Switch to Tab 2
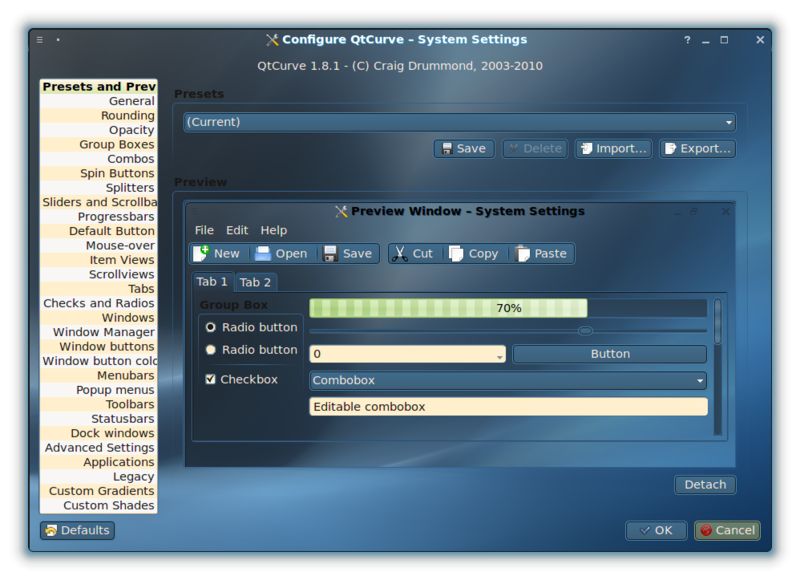This screenshot has width=800, height=580. (256, 283)
